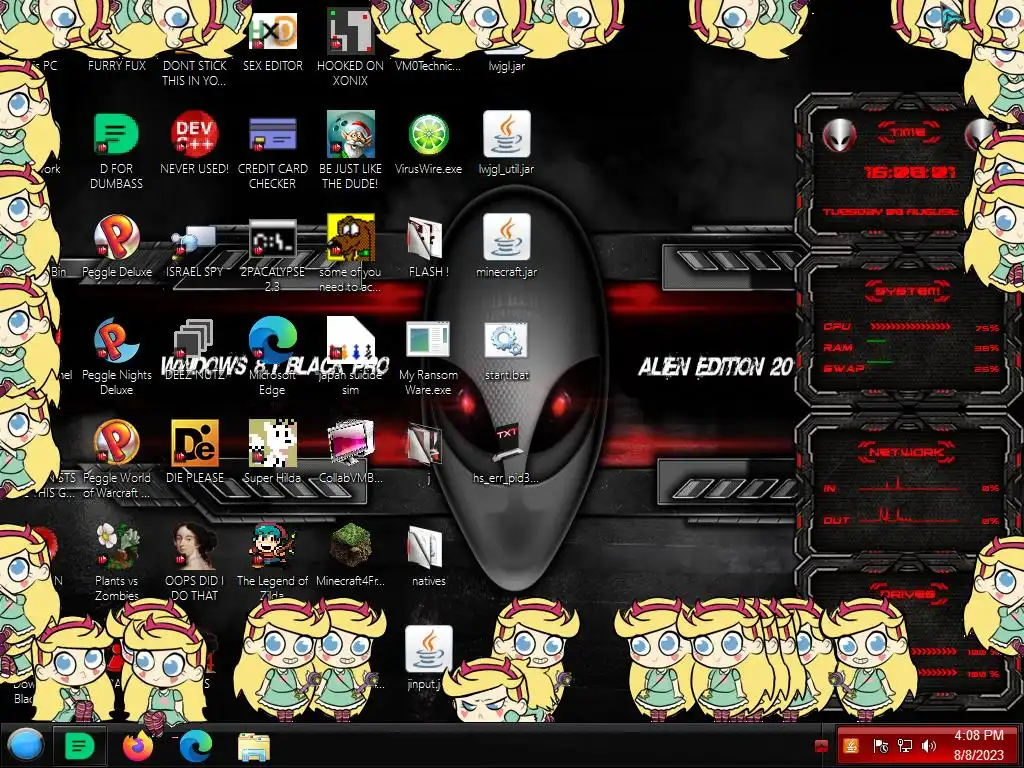
Task: Open the folder named j
Action: (x=425, y=444)
